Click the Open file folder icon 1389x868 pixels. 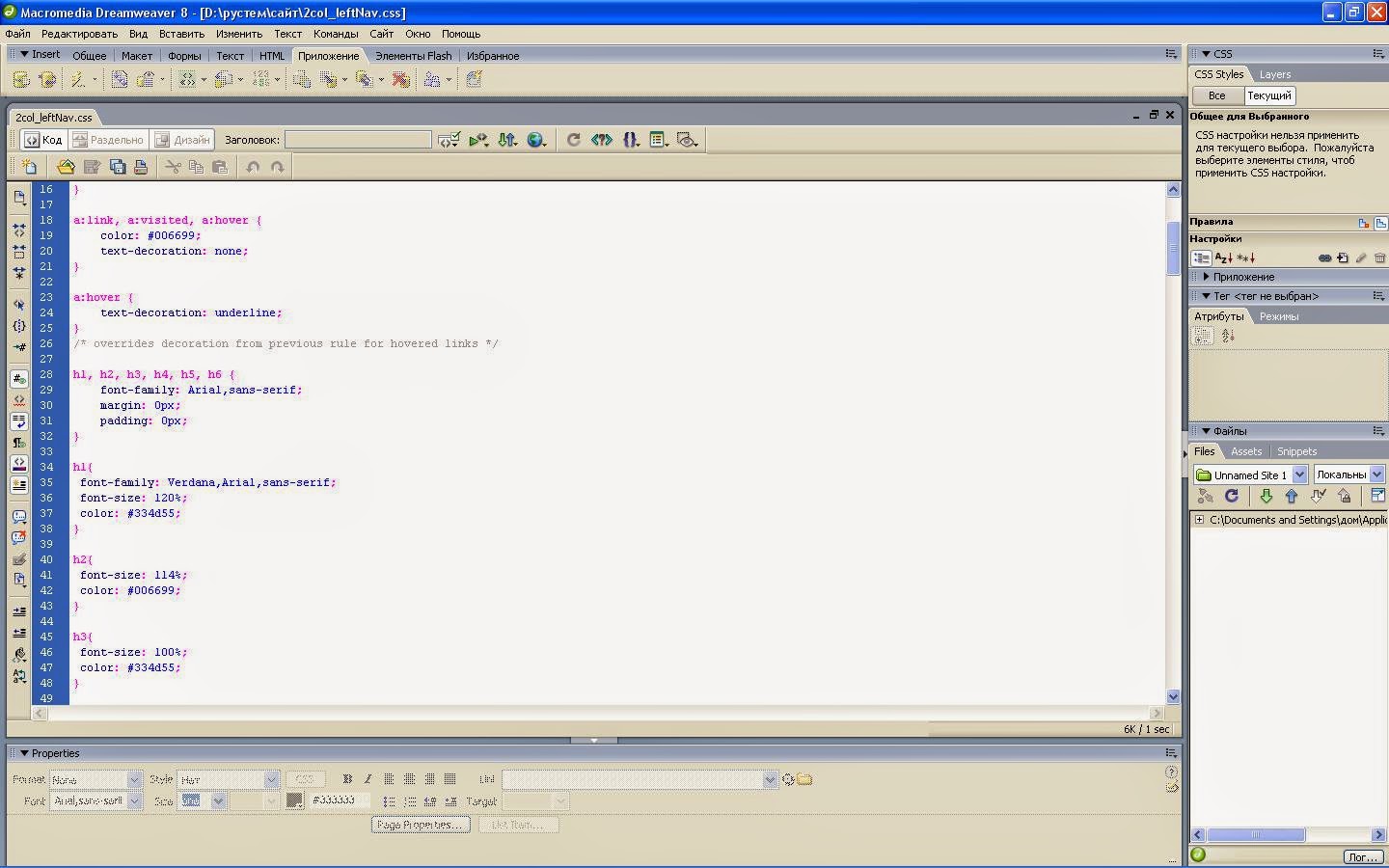pos(66,167)
